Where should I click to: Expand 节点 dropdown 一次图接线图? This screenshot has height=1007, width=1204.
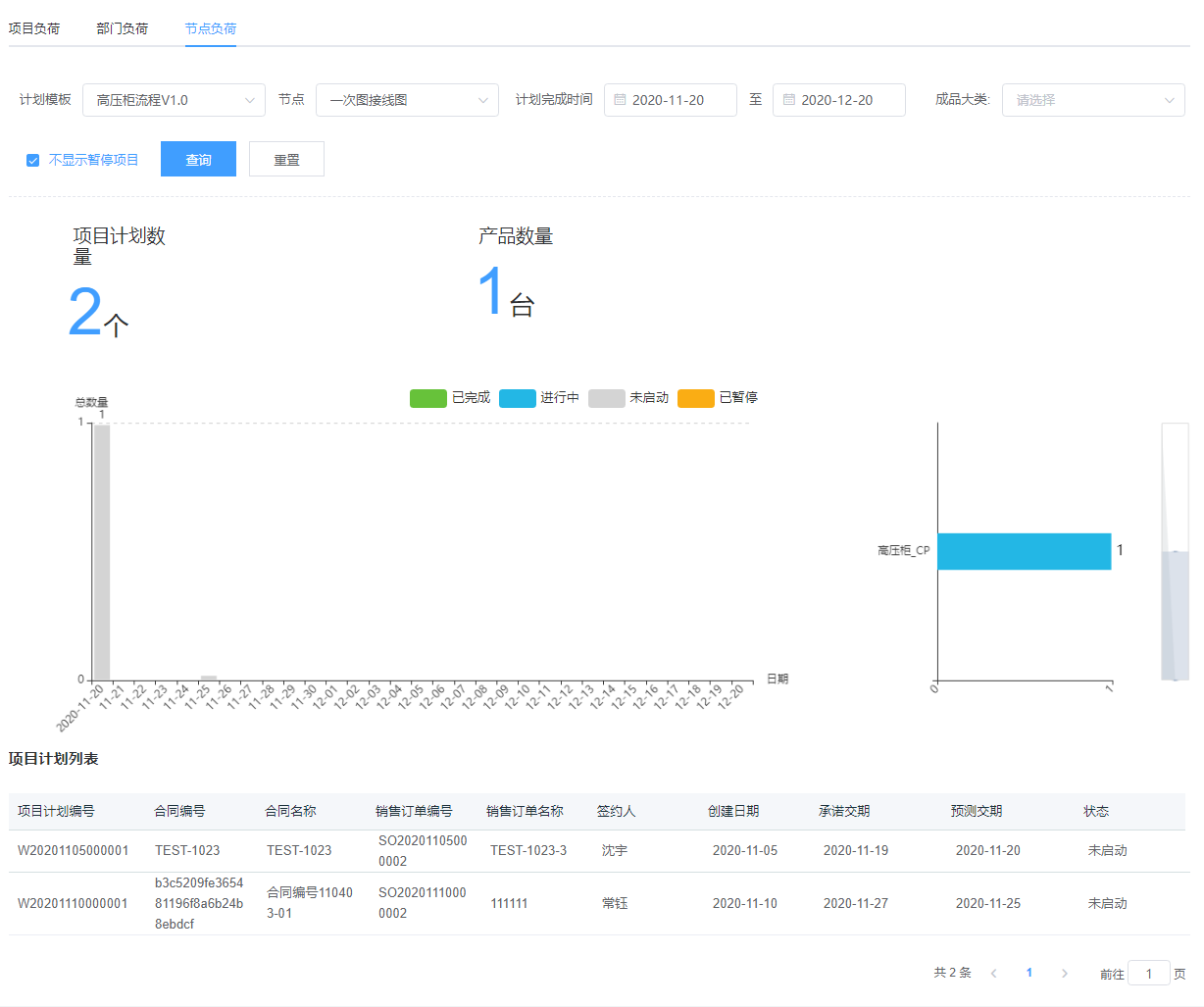pos(407,100)
